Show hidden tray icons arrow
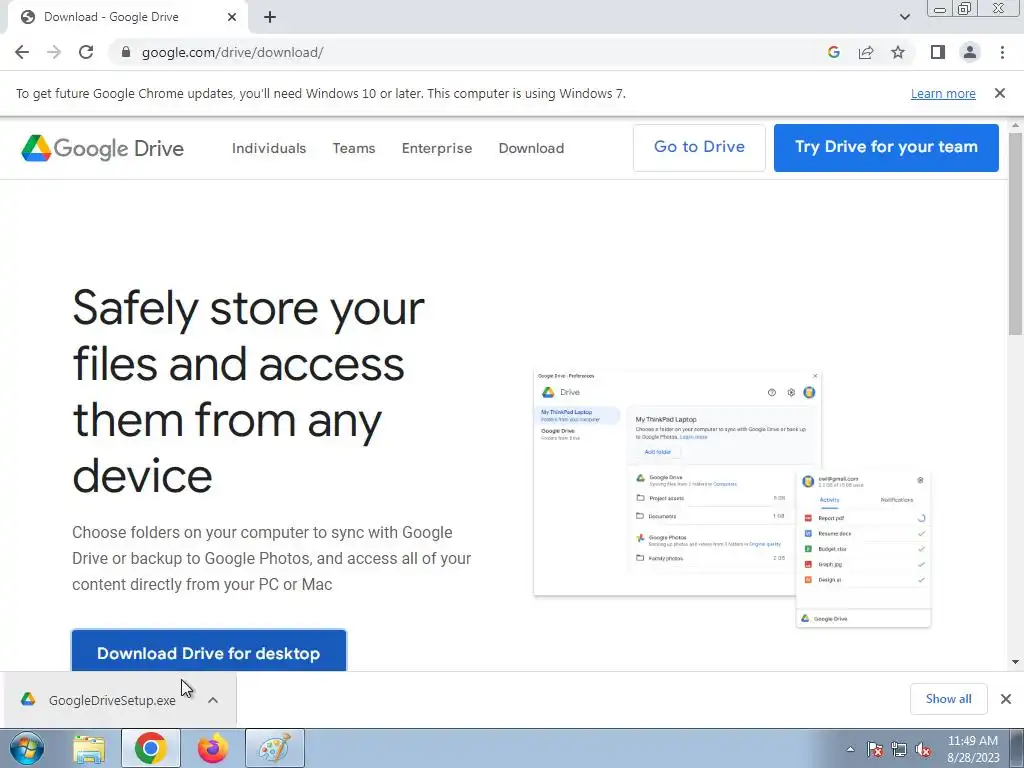 coord(850,750)
